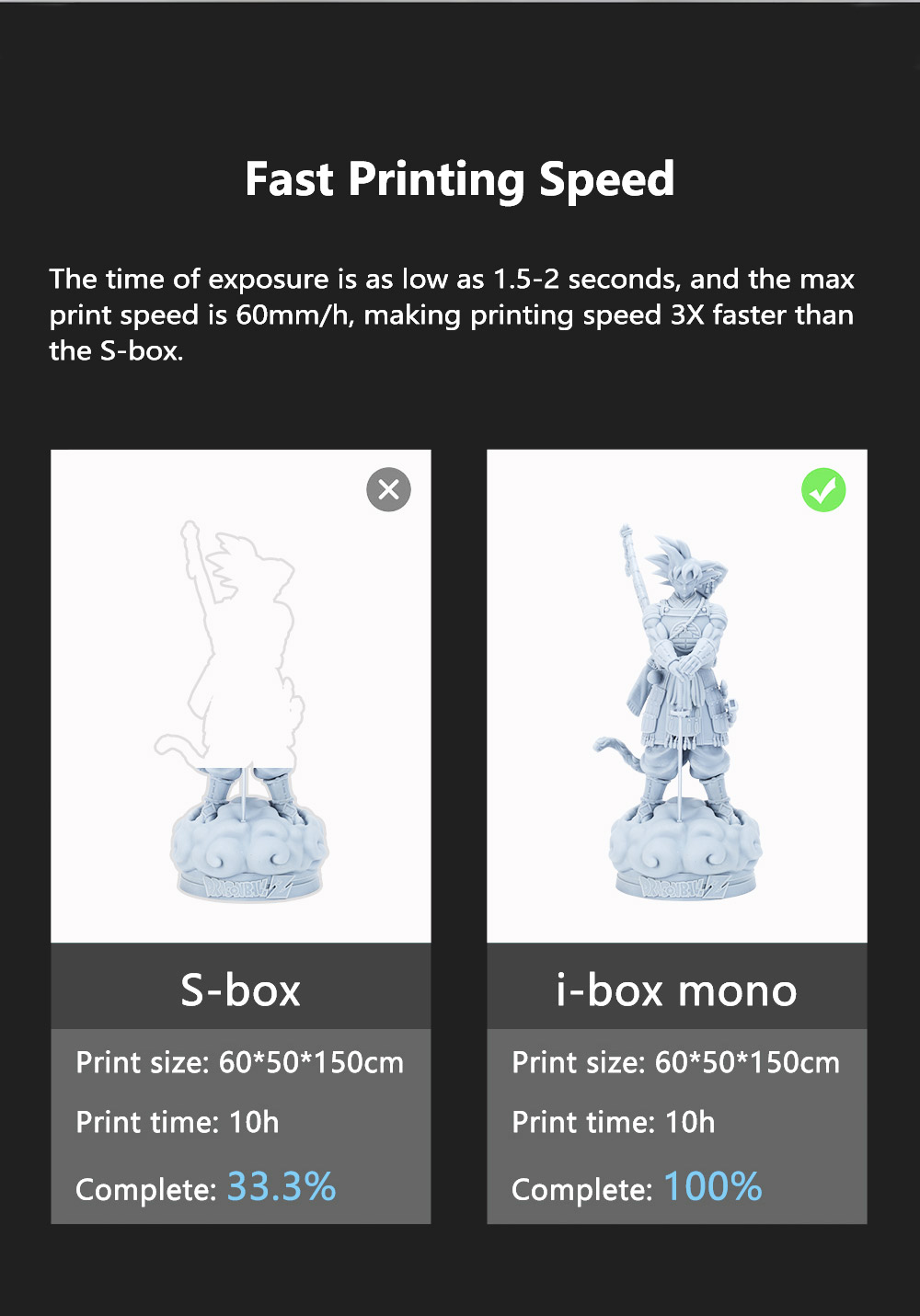Click the i-box mono "Print time: 10h" line
Screen dimensions: 920x1316
(613, 1123)
